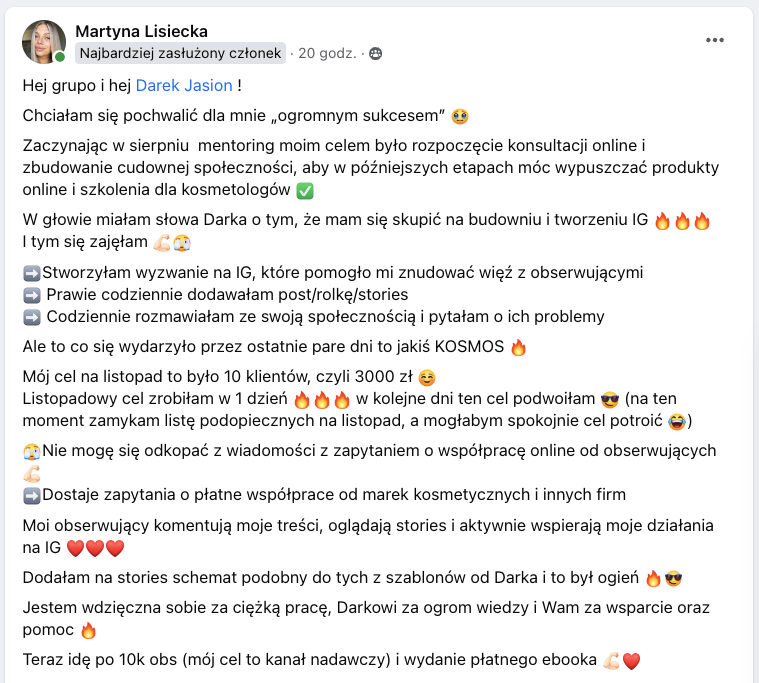Click the fire emoji after 'KOSMOS'
Viewport: 759px width, 683px height.
pos(518,348)
